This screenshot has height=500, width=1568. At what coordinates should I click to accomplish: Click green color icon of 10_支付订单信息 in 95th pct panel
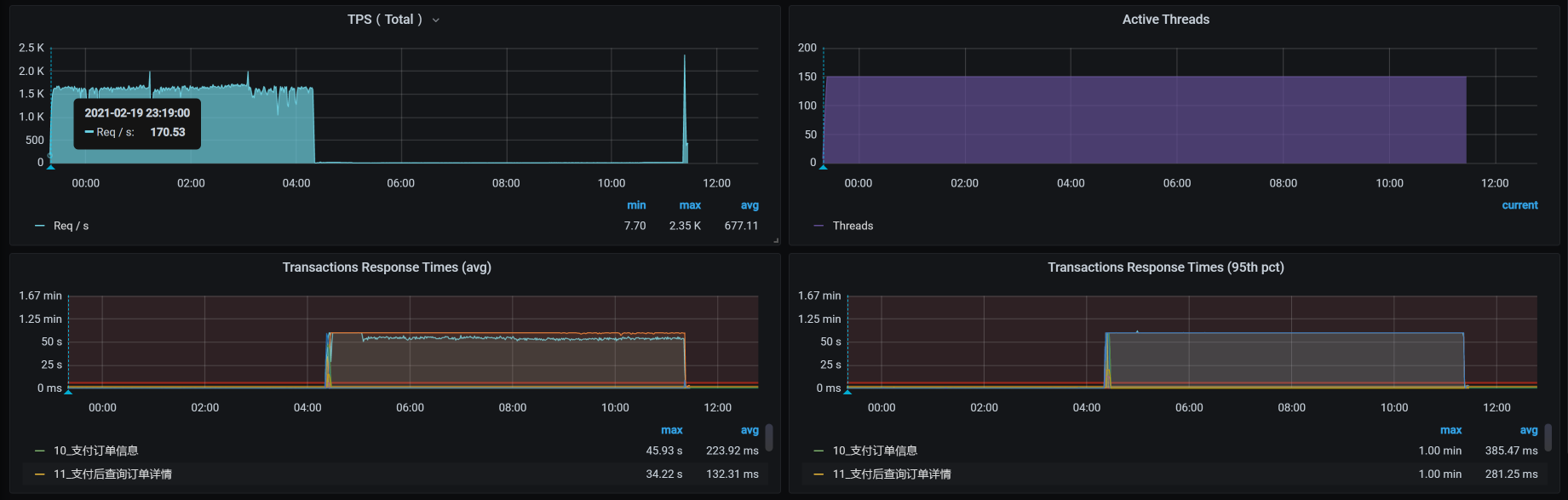[x=818, y=451]
